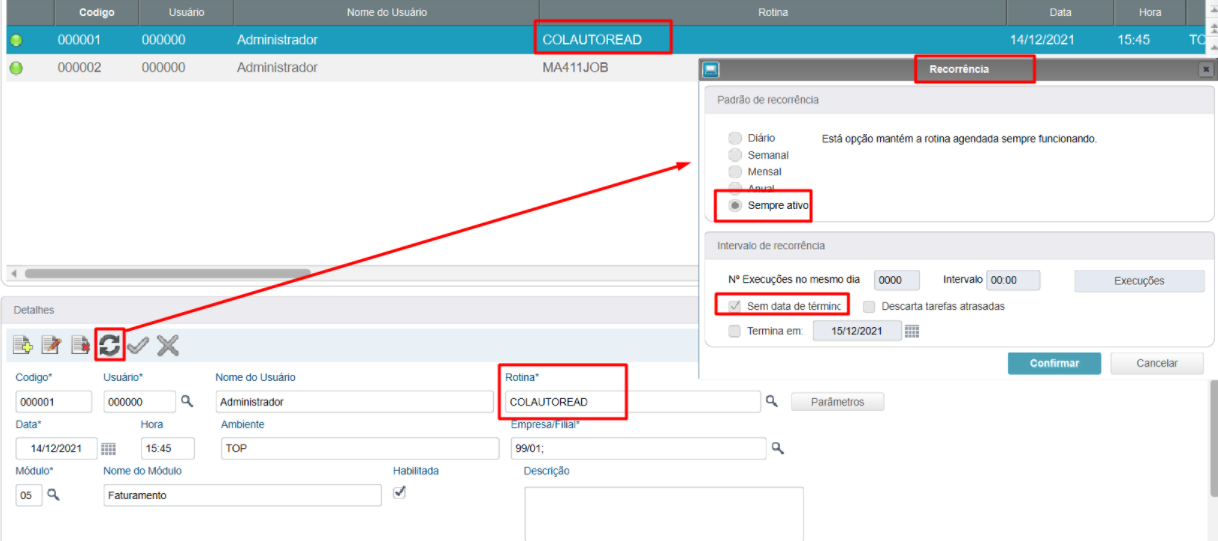Click the Termina em date field
Screen dimensions: 1218x541
pyautogui.click(x=857, y=331)
